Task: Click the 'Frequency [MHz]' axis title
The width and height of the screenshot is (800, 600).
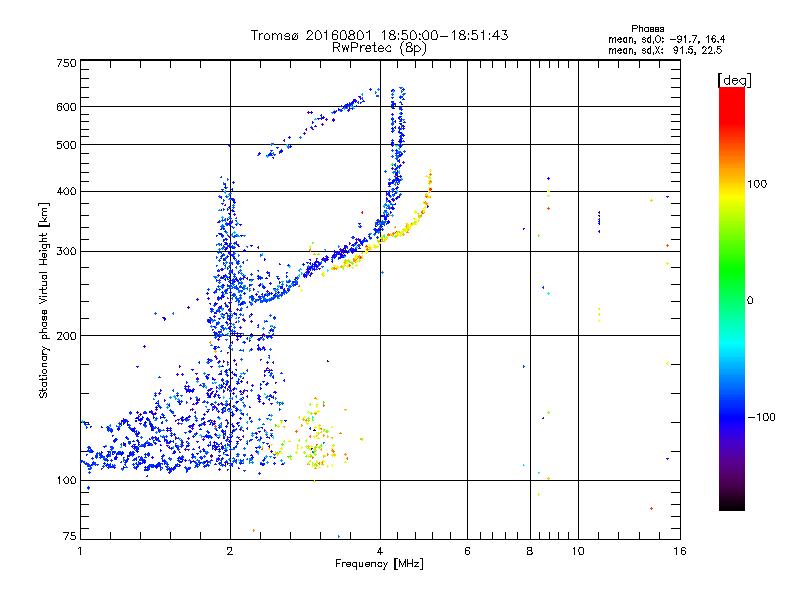Action: pyautogui.click(x=379, y=564)
